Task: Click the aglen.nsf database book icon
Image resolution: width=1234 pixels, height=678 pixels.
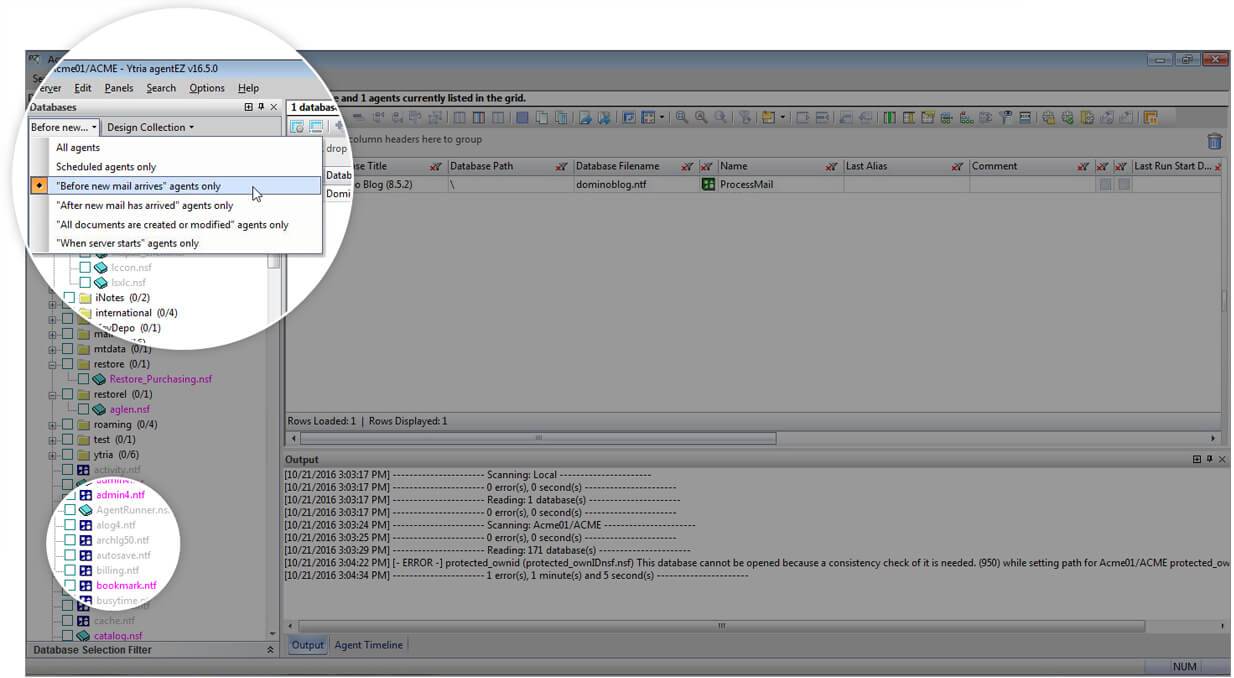Action: [x=100, y=410]
